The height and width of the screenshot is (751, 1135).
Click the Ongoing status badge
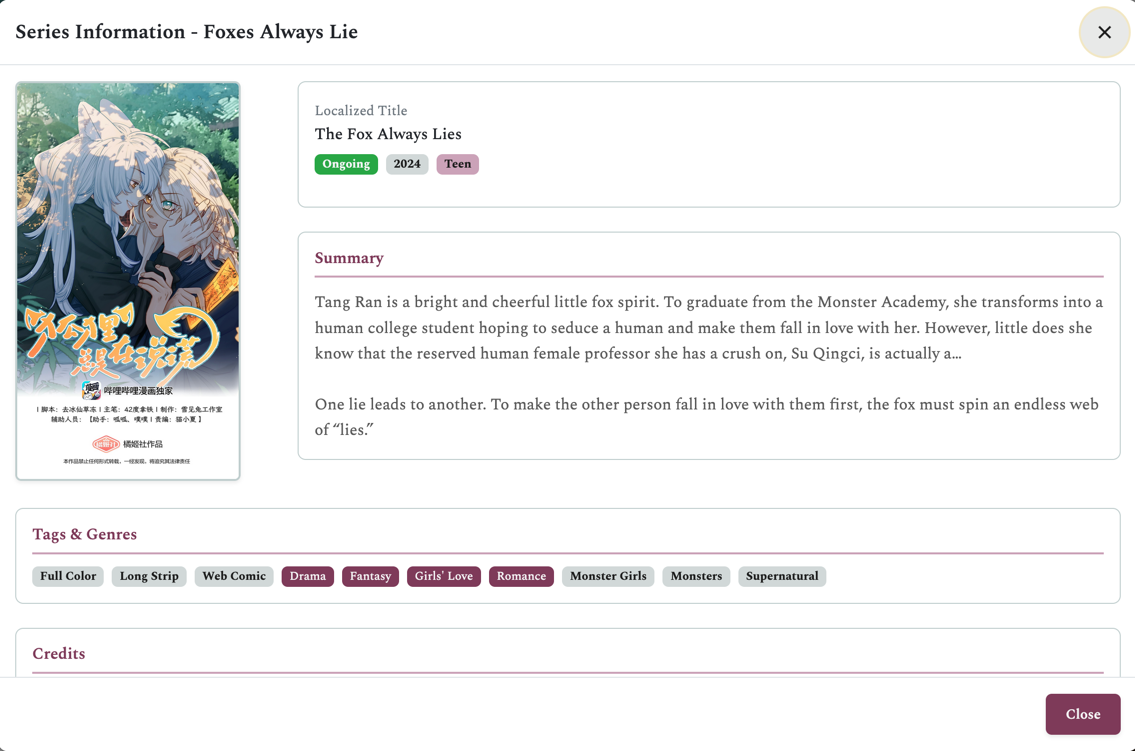346,164
